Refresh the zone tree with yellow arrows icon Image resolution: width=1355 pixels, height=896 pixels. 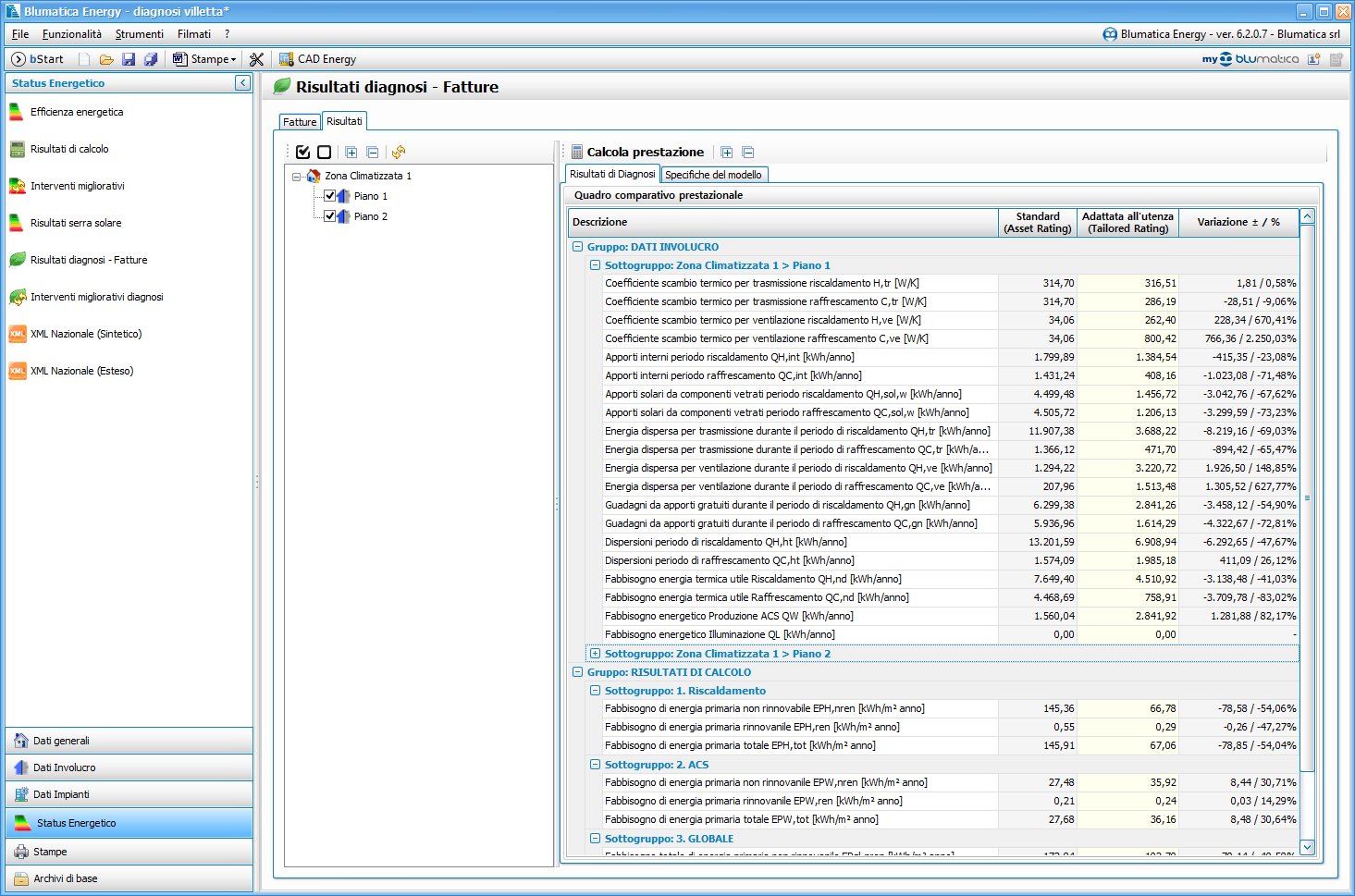[399, 153]
